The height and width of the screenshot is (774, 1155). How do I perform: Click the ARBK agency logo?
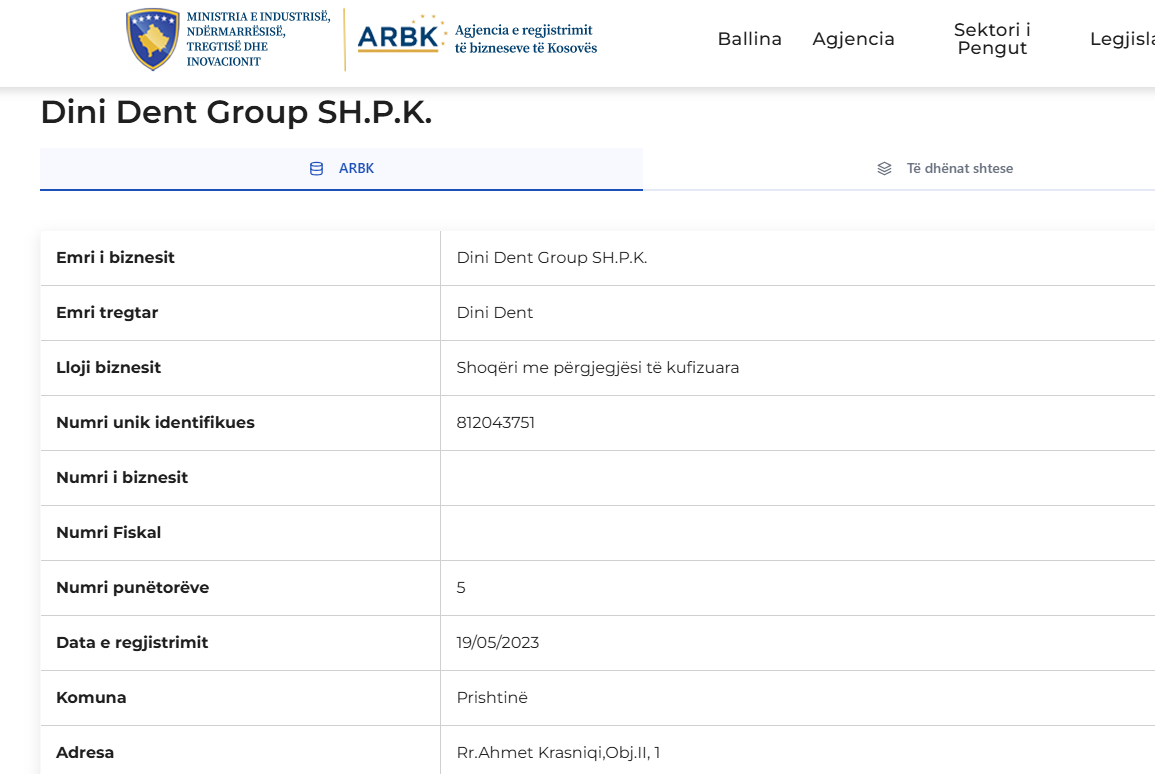pyautogui.click(x=401, y=35)
